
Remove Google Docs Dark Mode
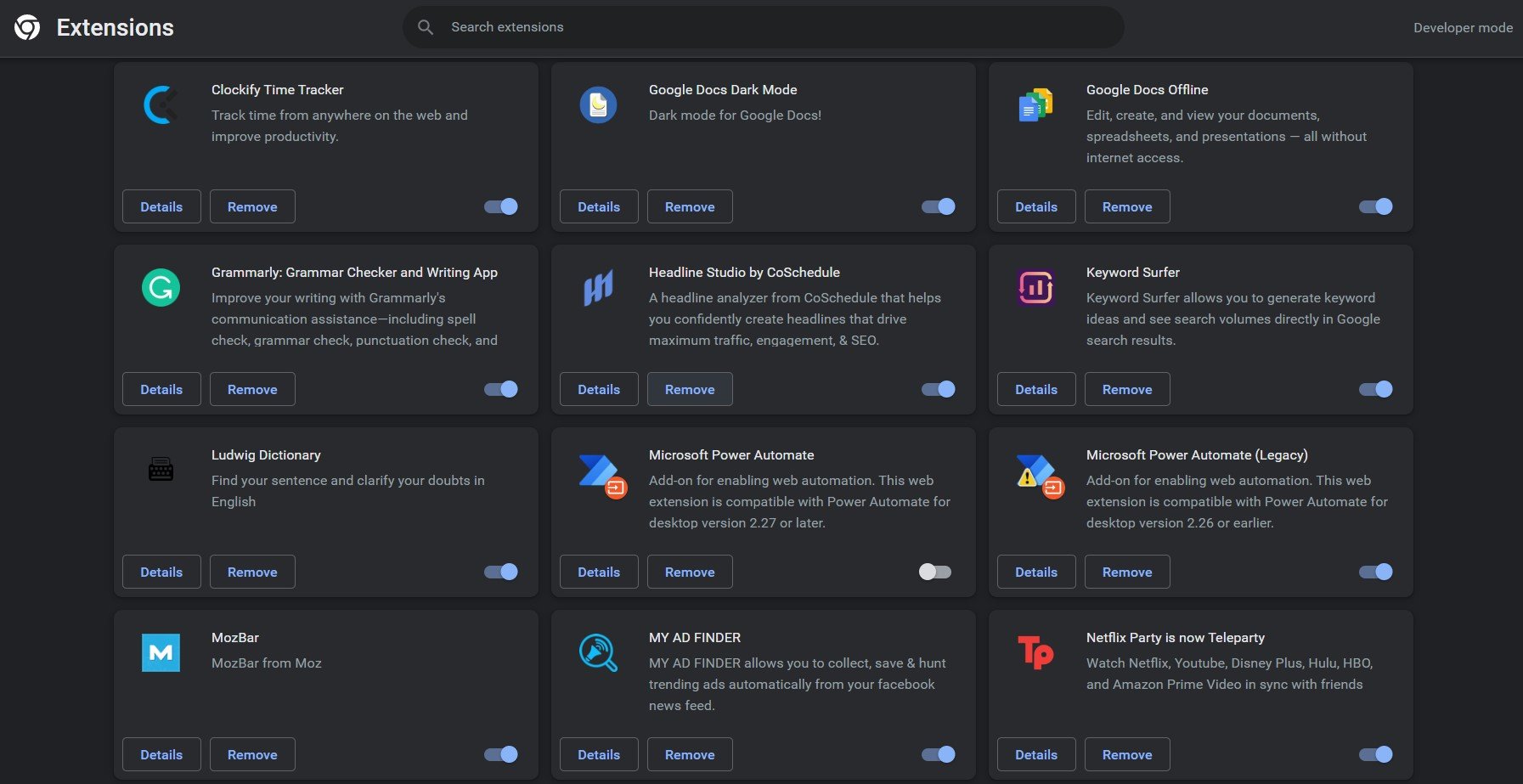tap(690, 206)
